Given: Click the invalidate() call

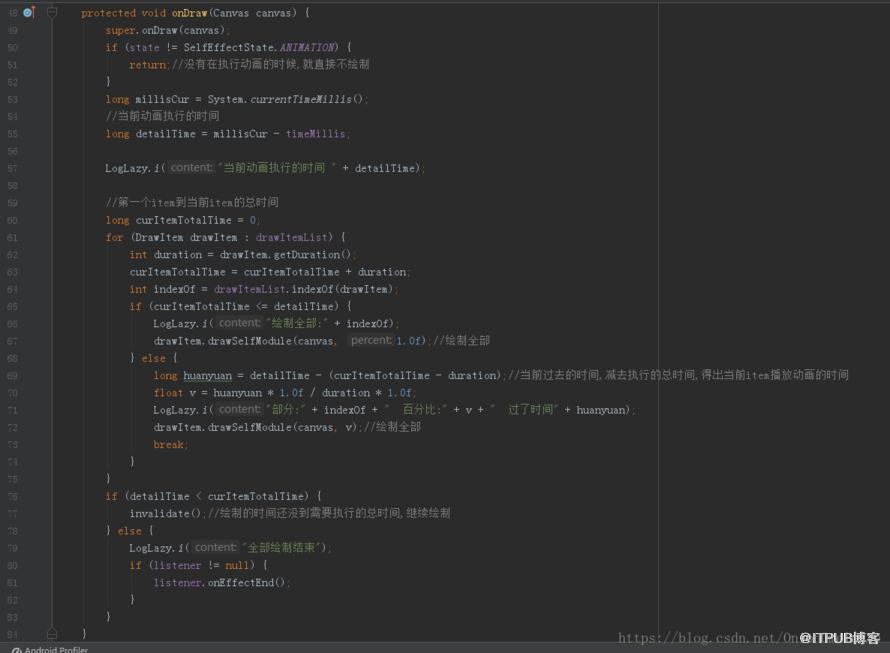Looking at the screenshot, I should click(165, 513).
